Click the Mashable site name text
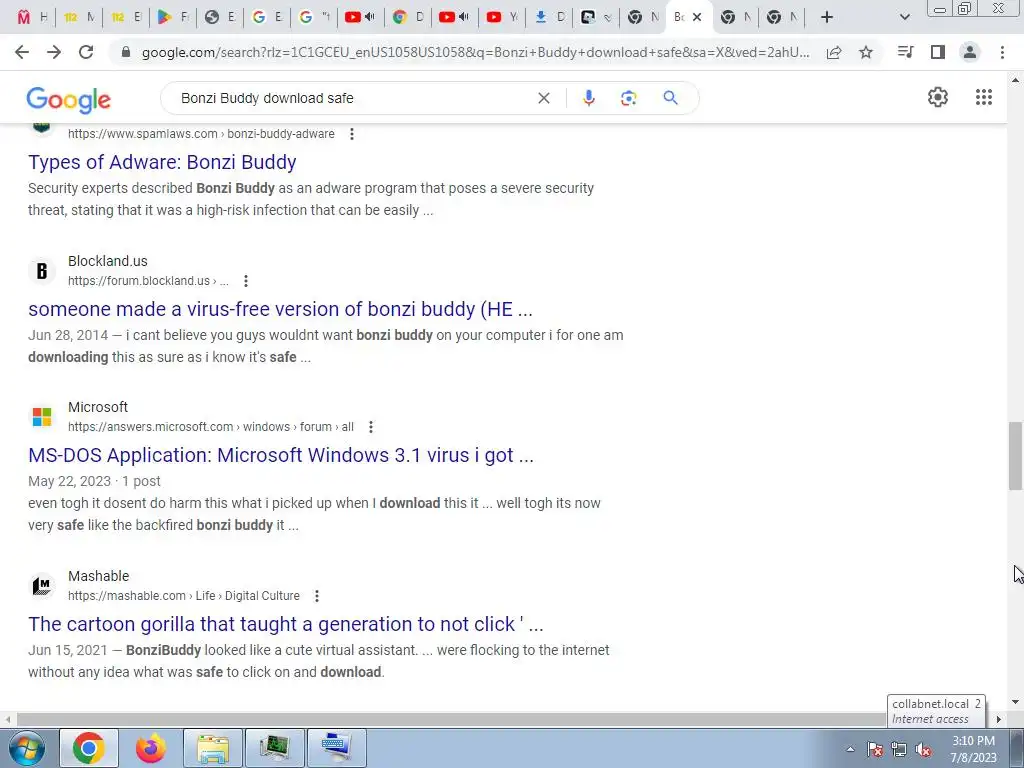This screenshot has height=768, width=1024. [99, 576]
